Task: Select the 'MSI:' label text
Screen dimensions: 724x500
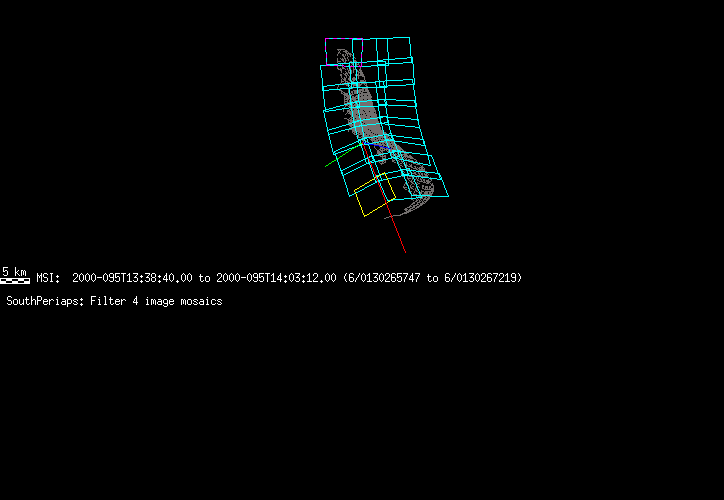Action: pyautogui.click(x=48, y=278)
